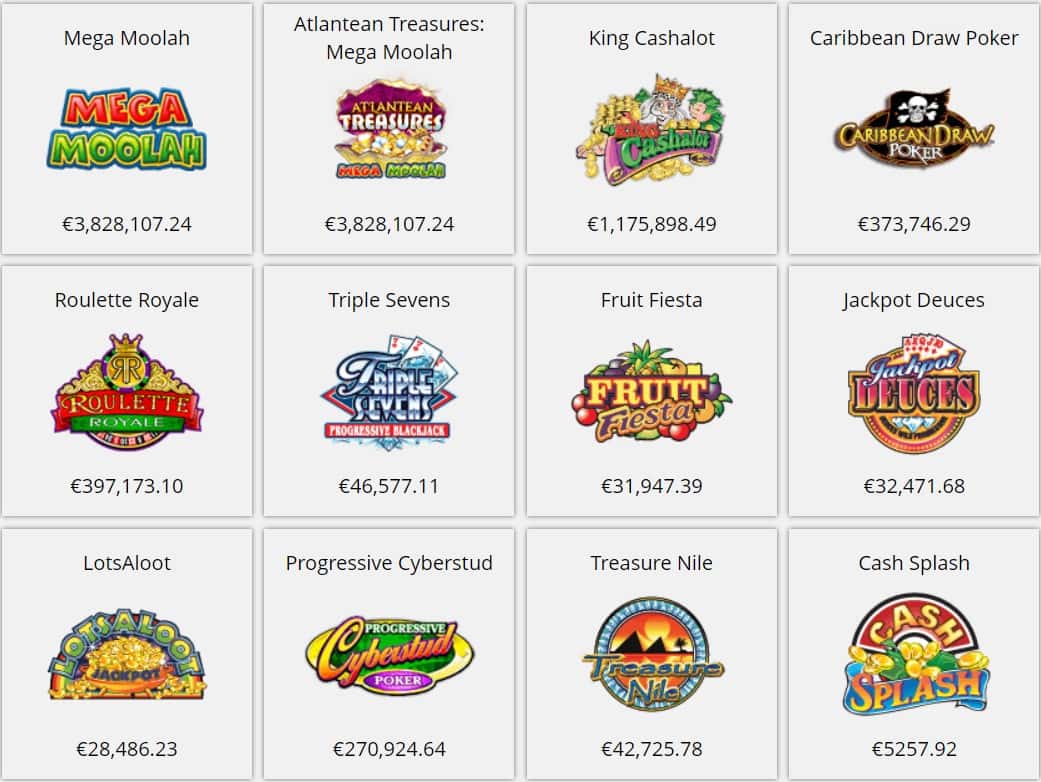Select the Atlantean Treasures logo image

[390, 130]
